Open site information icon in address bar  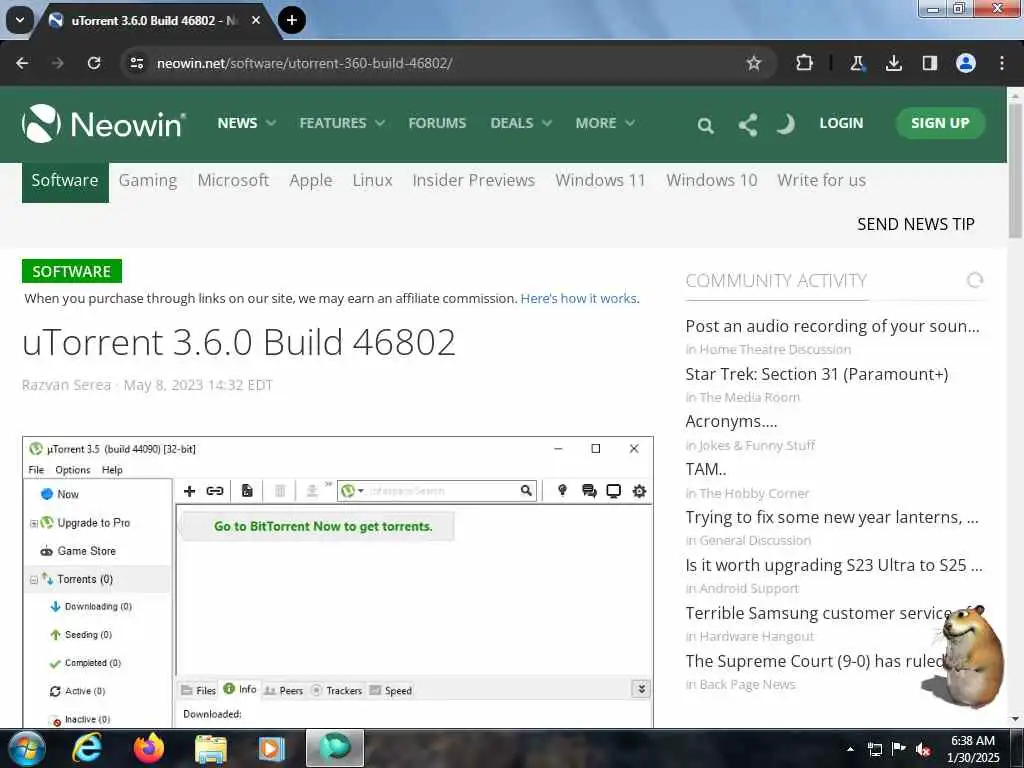pos(136,63)
